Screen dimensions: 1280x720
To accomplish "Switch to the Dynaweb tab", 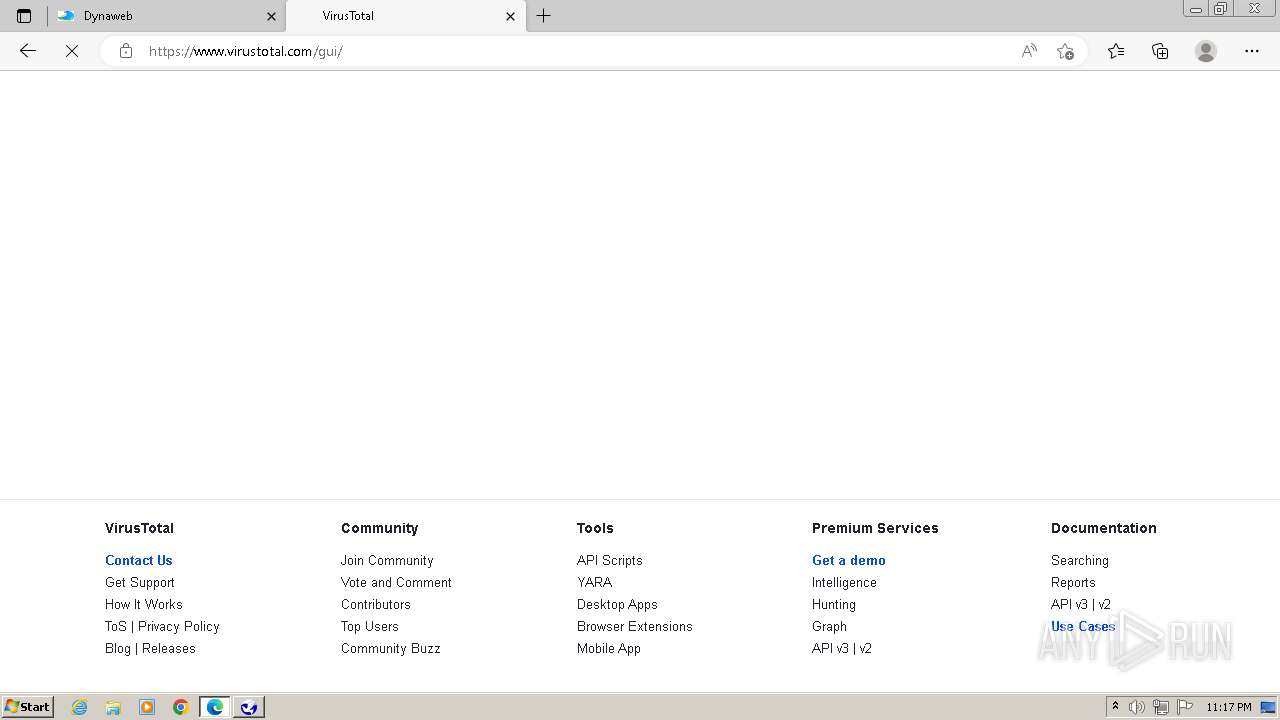I will point(167,16).
